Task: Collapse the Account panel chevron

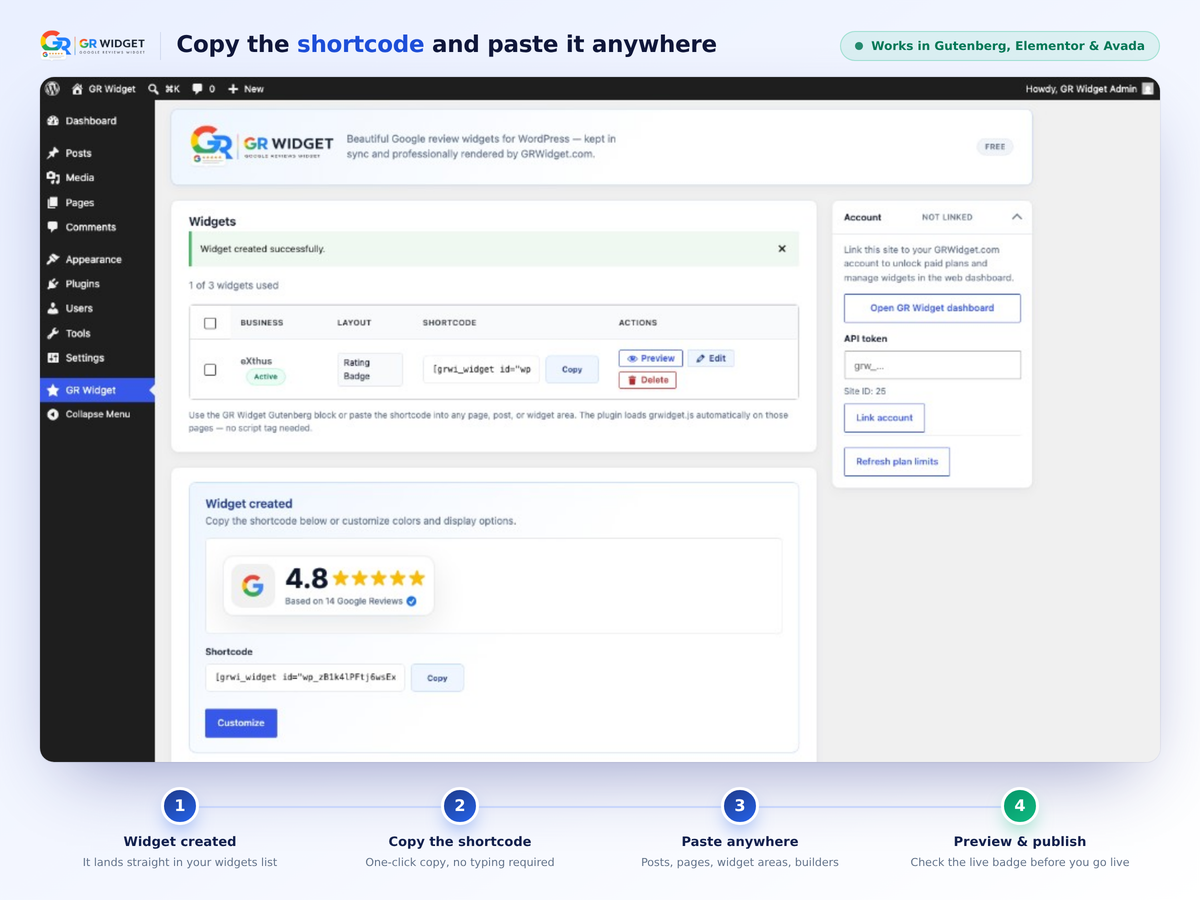Action: (x=1016, y=217)
